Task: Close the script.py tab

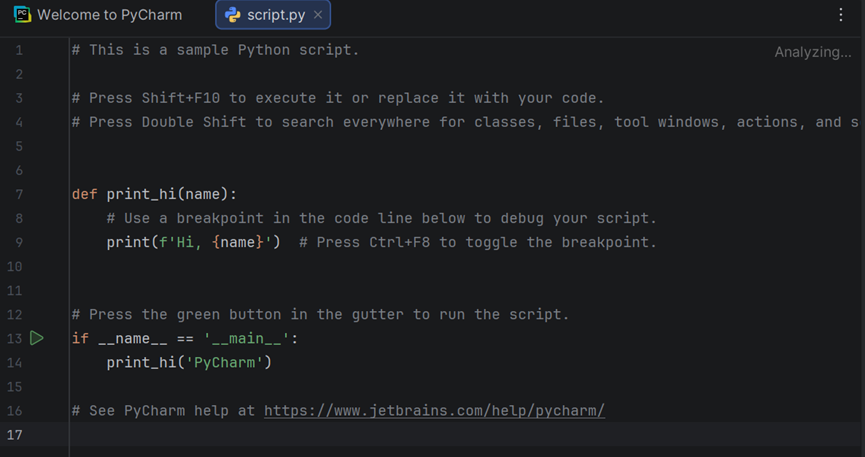Action: pyautogui.click(x=318, y=15)
